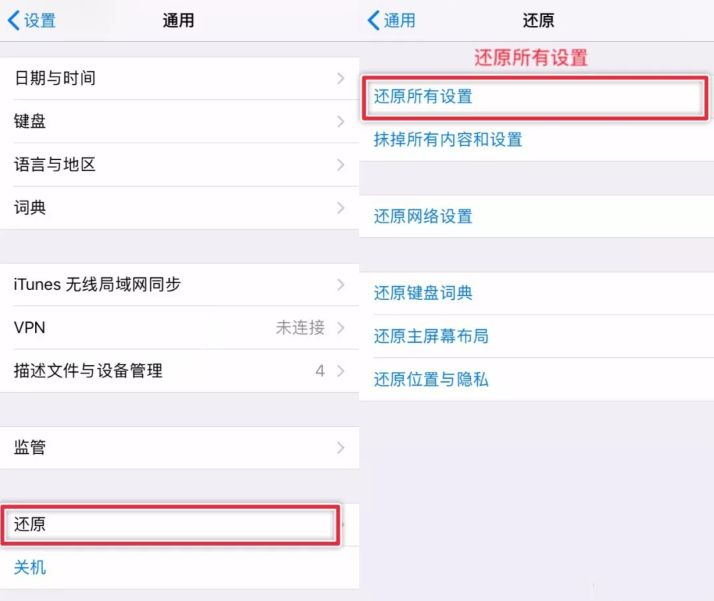Go back to 设置 from 通用 screen
The width and height of the screenshot is (714, 601).
tap(32, 20)
